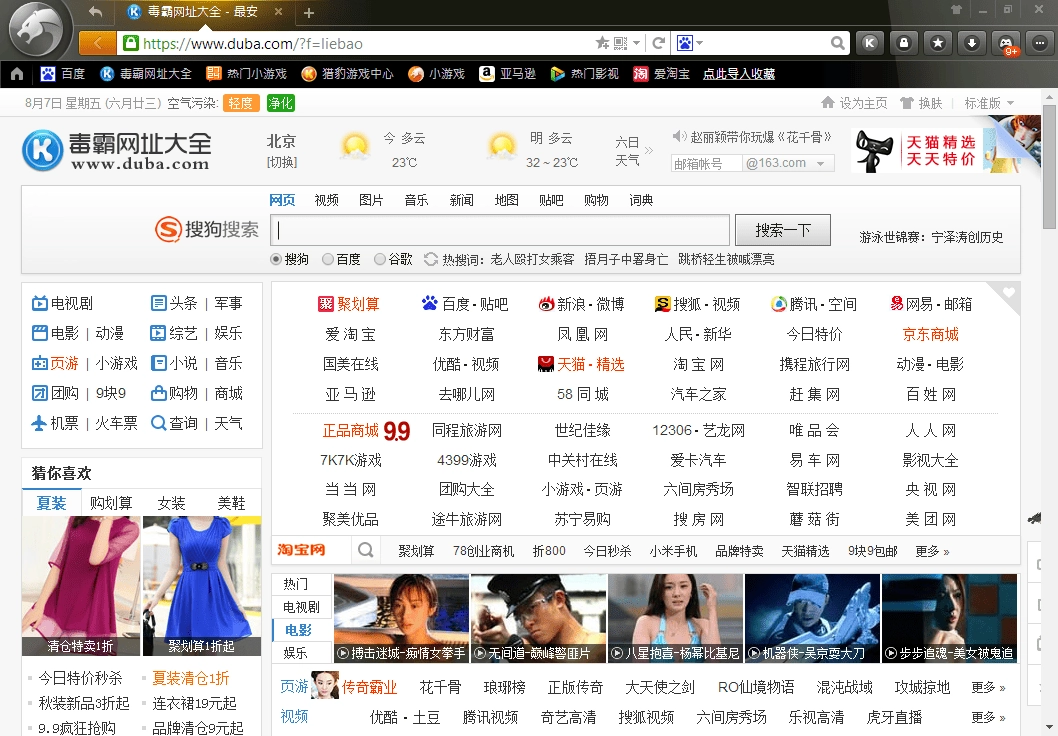This screenshot has width=1058, height=736.
Task: Click the 净化 green air button
Action: coord(280,103)
